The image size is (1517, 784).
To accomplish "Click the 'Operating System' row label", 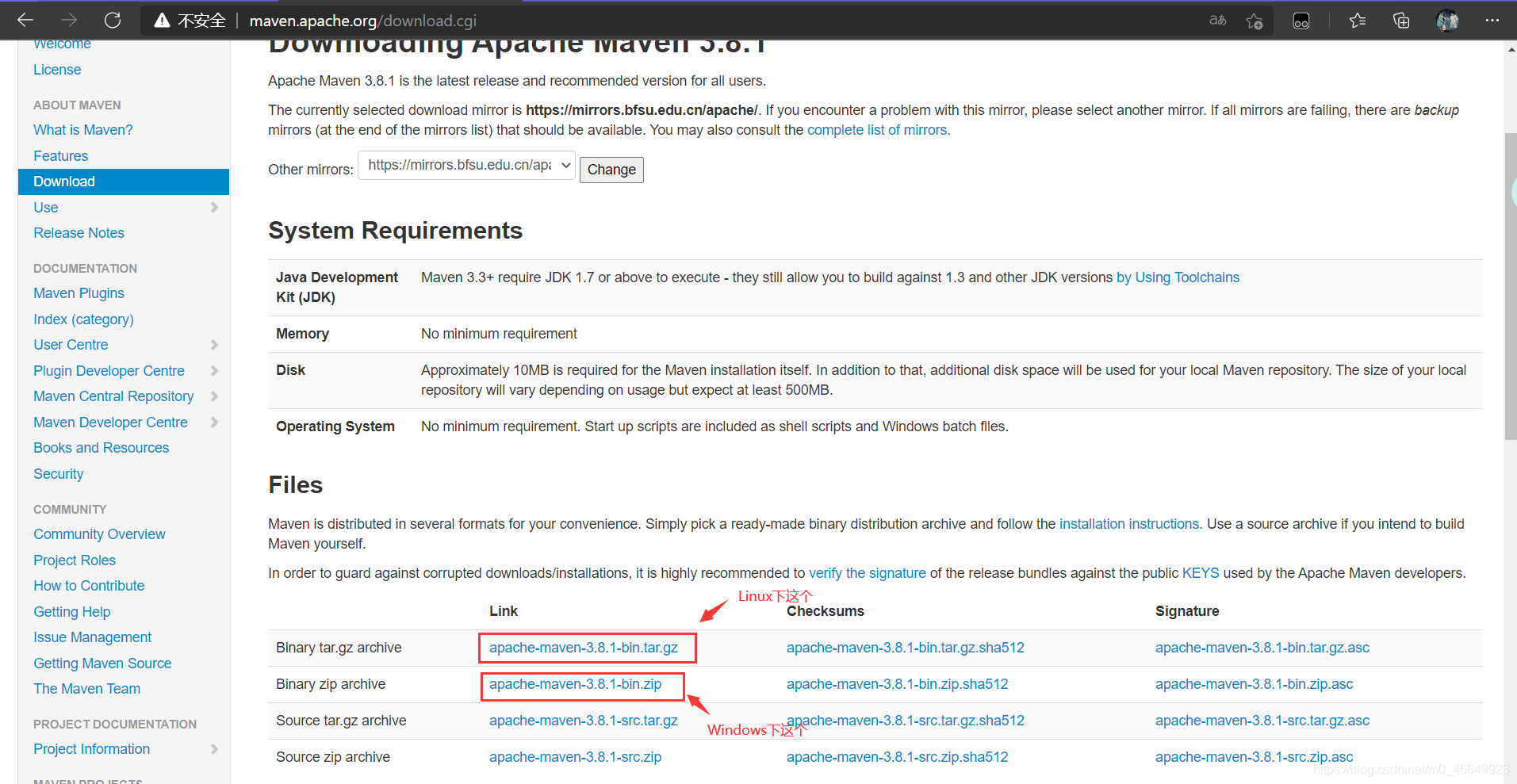I will pyautogui.click(x=335, y=426).
